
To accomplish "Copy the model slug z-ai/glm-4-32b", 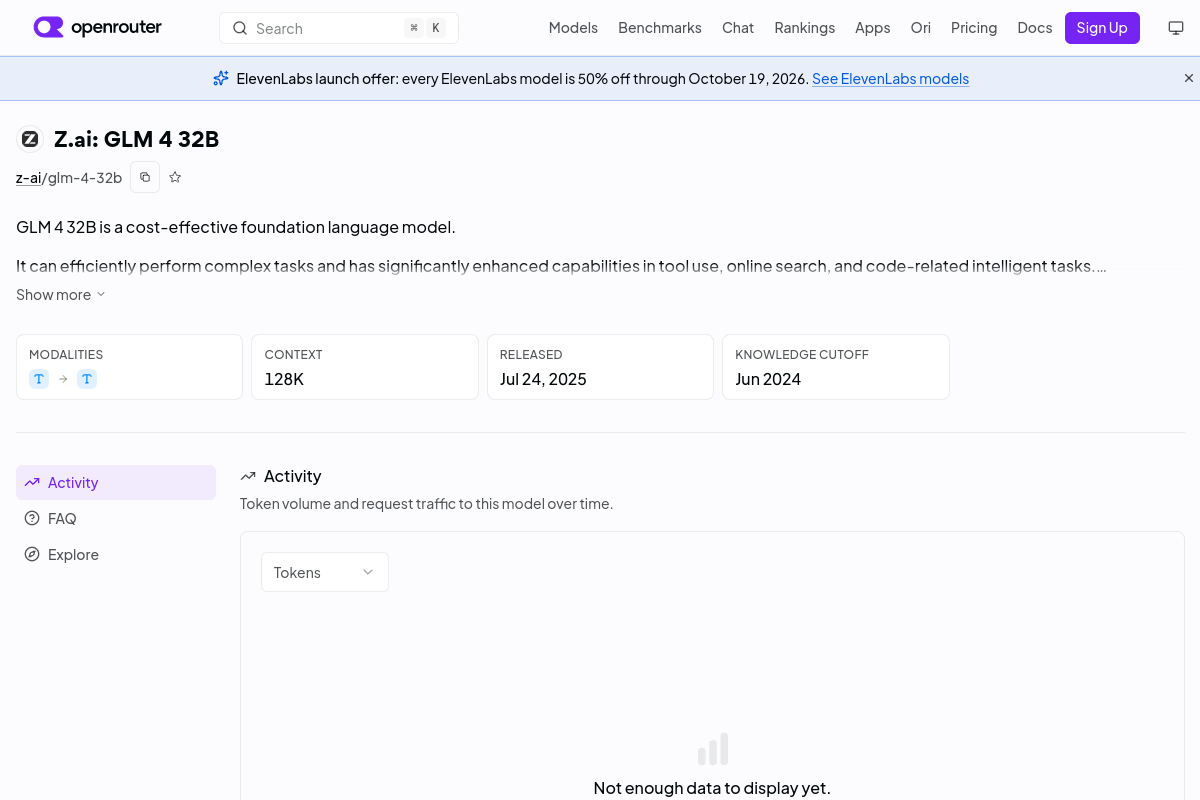I will [145, 177].
